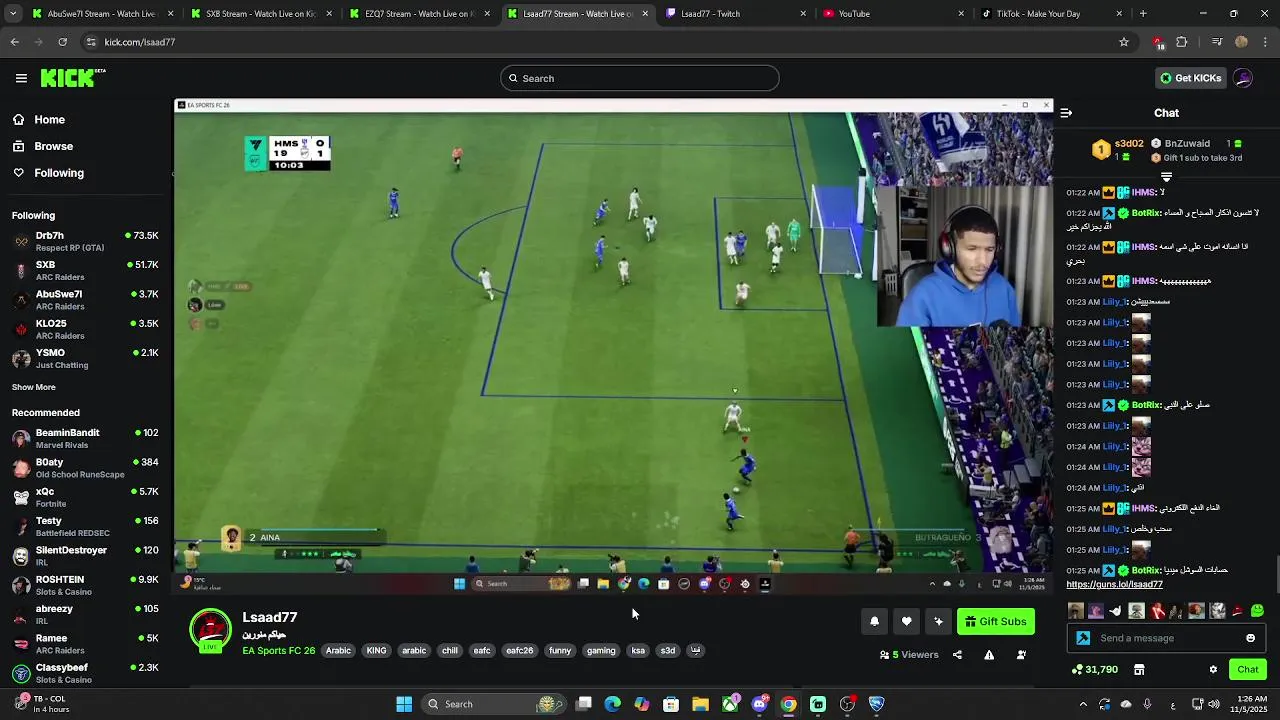This screenshot has height=720, width=1280.
Task: Open Following in the sidebar
Action: (x=47, y=173)
